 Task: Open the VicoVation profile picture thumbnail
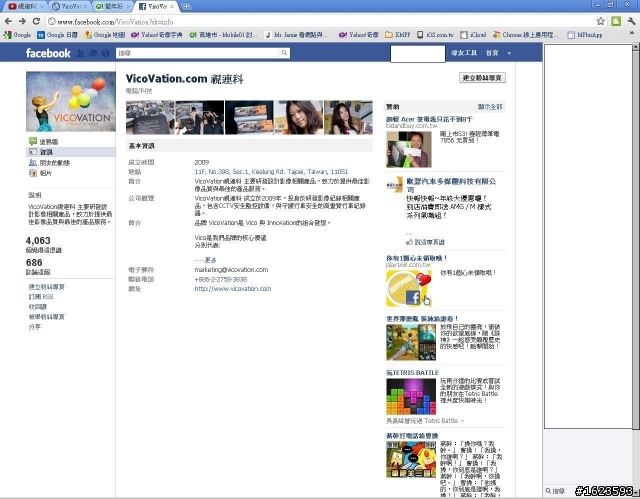(x=71, y=101)
